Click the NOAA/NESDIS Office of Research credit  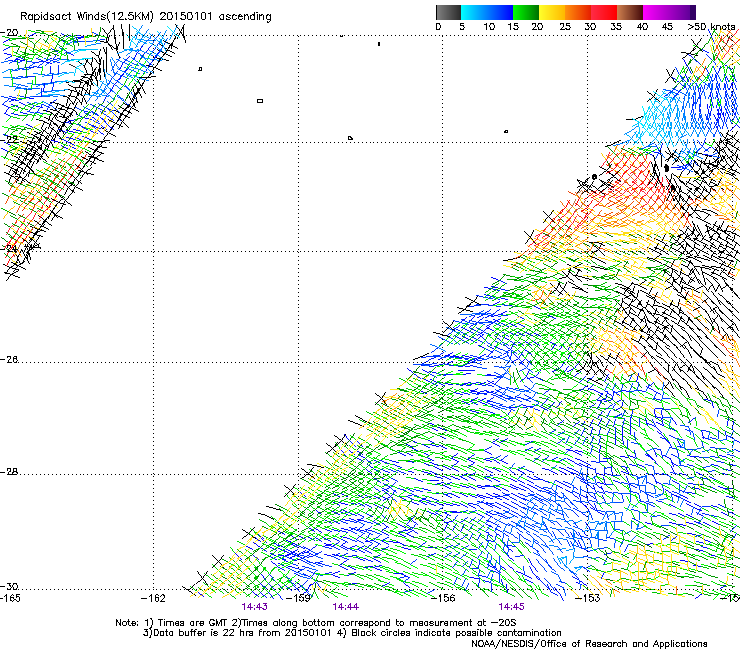[589, 644]
